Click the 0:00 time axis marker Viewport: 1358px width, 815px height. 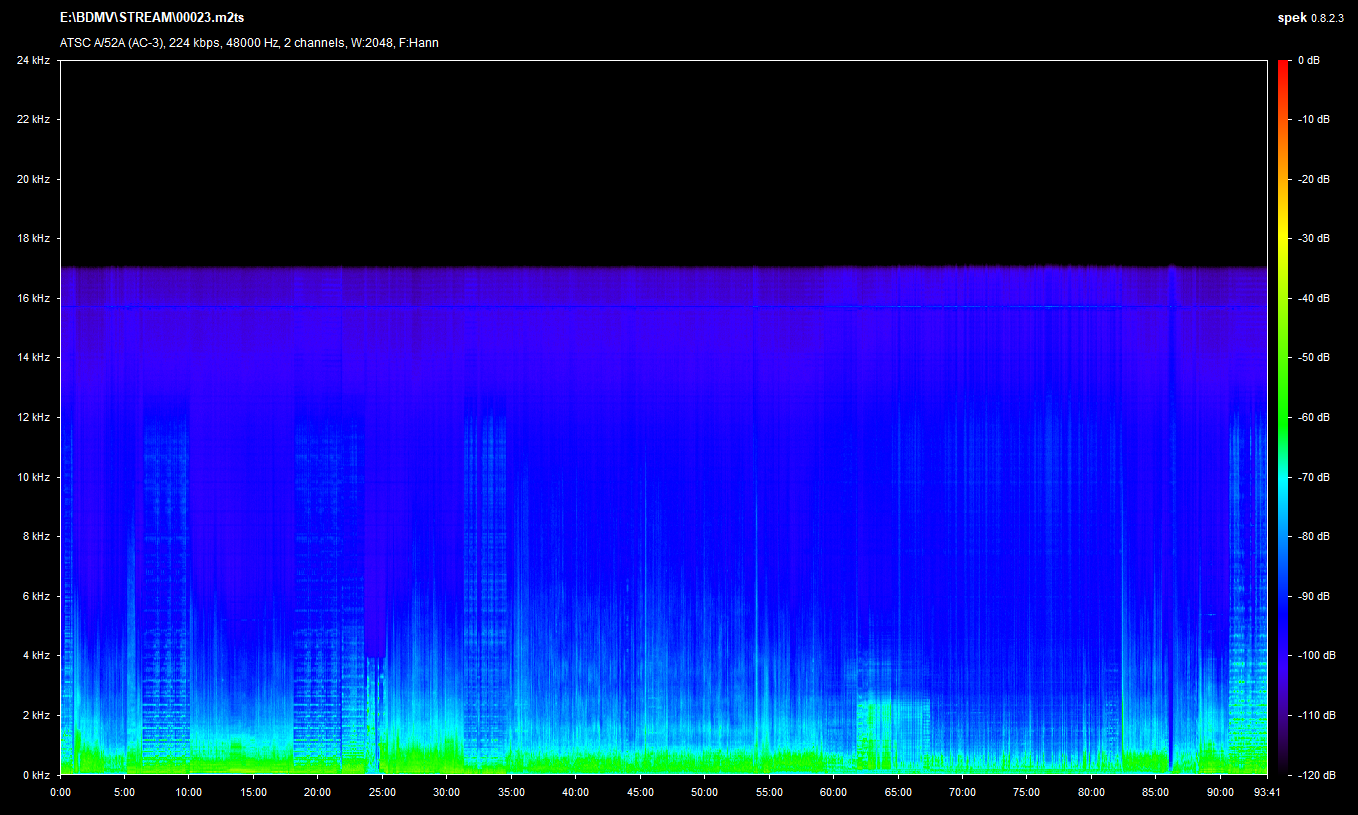[60, 792]
